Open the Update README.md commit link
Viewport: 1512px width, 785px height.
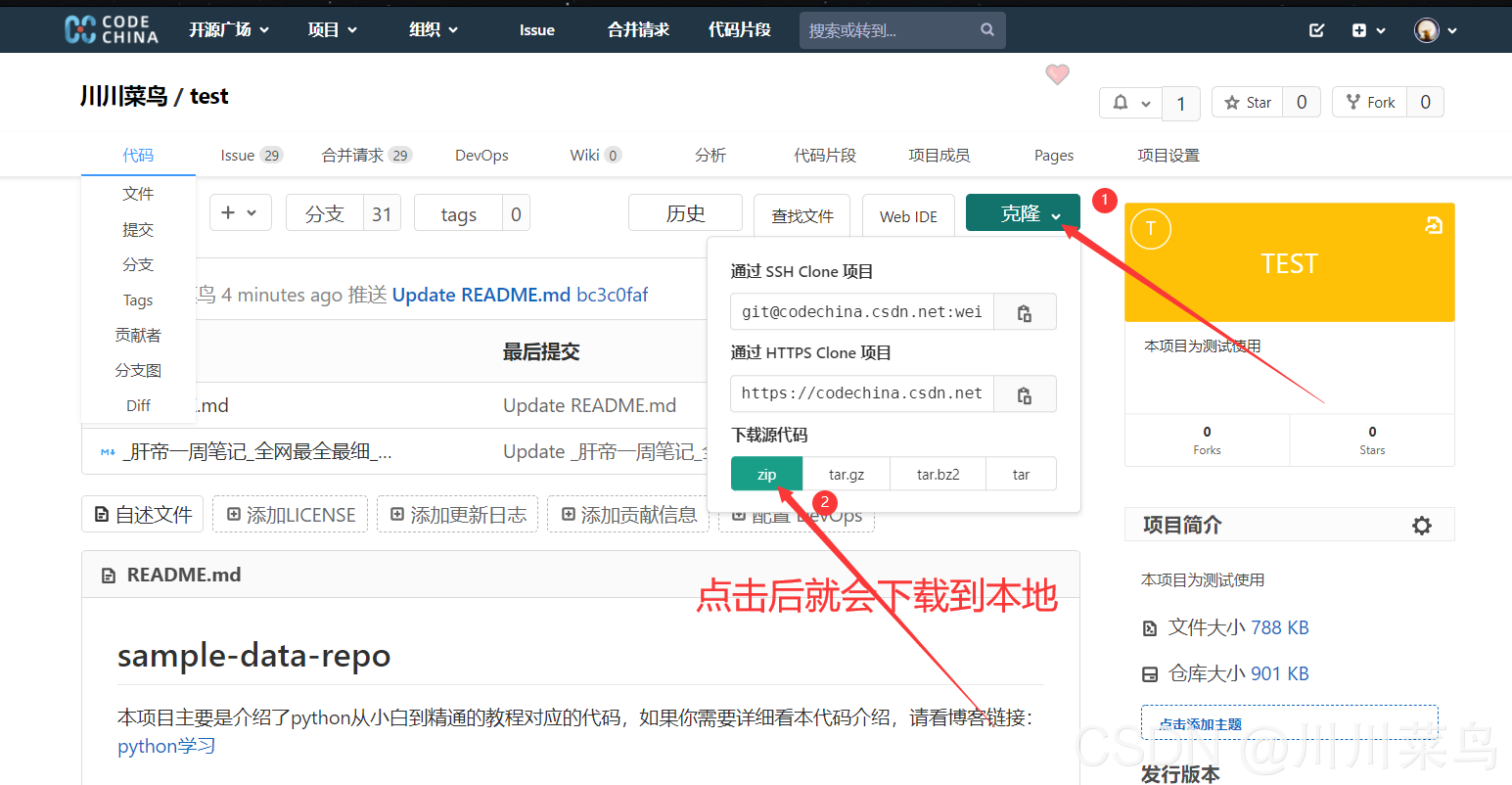pos(481,296)
